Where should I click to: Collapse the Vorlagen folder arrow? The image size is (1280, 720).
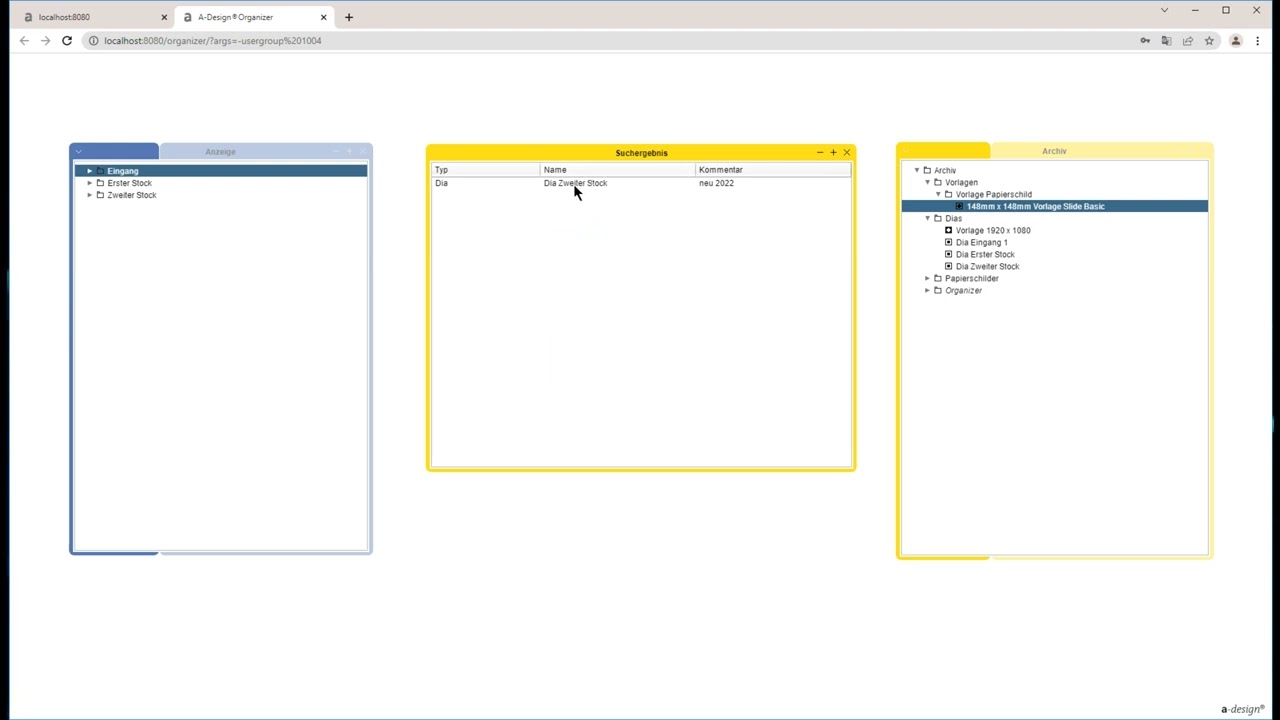click(928, 182)
